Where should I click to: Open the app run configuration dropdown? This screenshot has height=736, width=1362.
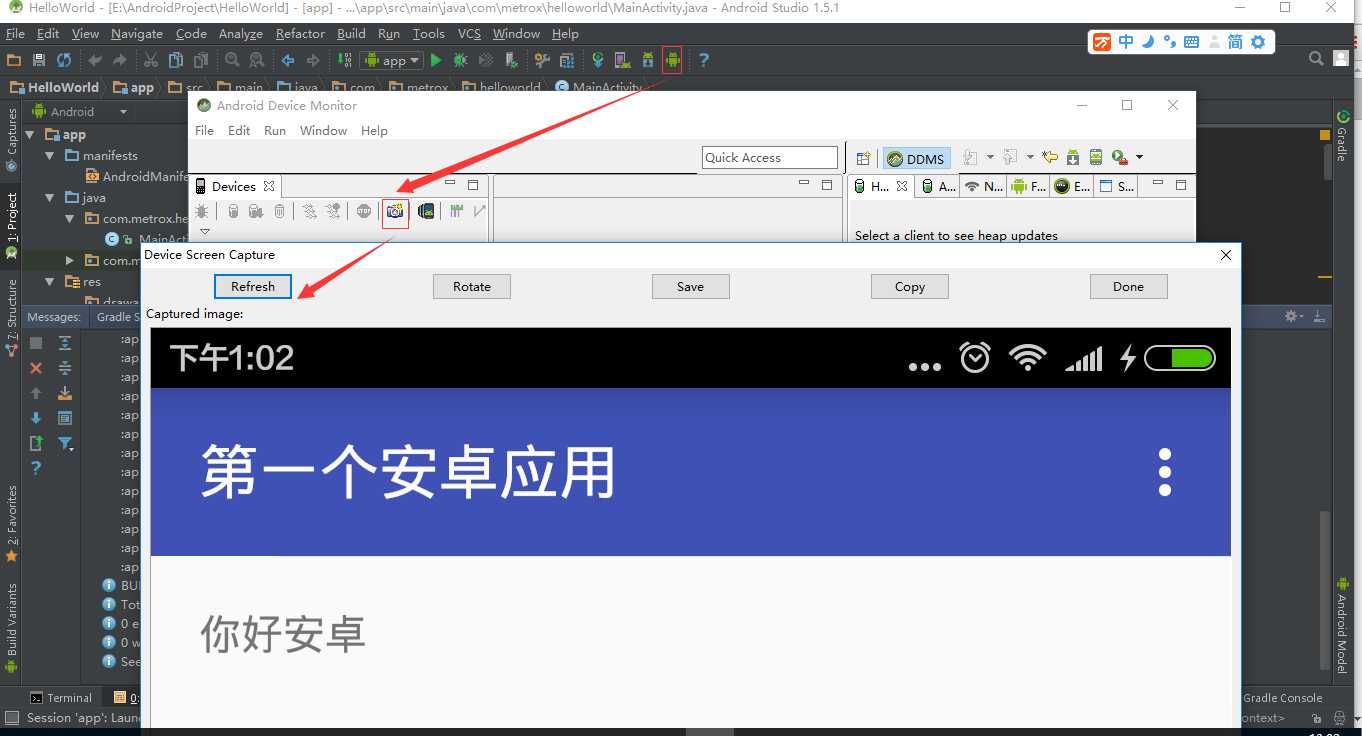point(391,60)
